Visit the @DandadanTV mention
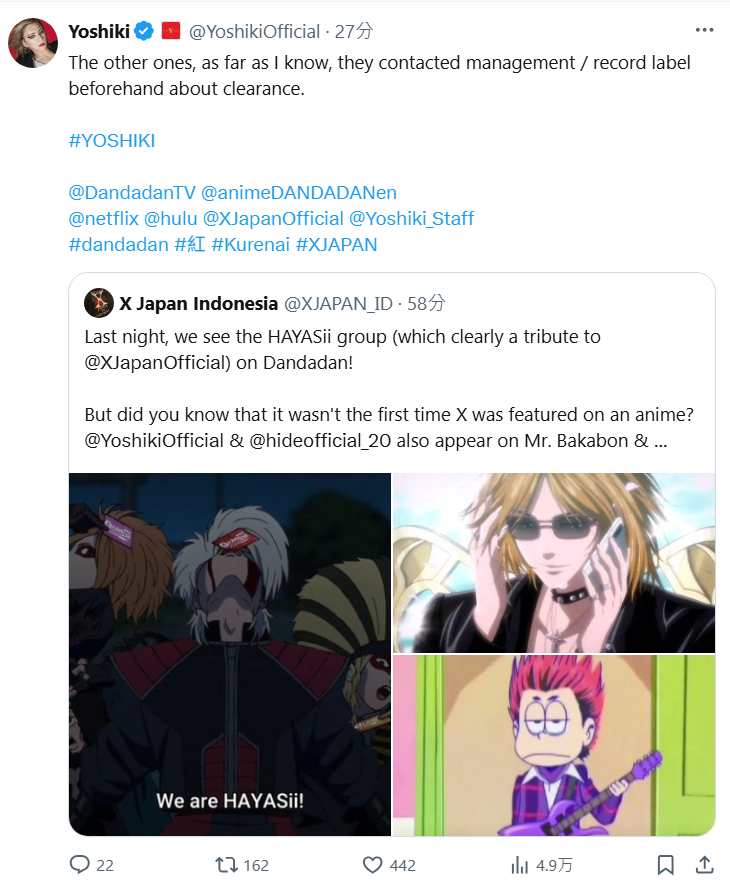This screenshot has height=885, width=730. (x=132, y=192)
